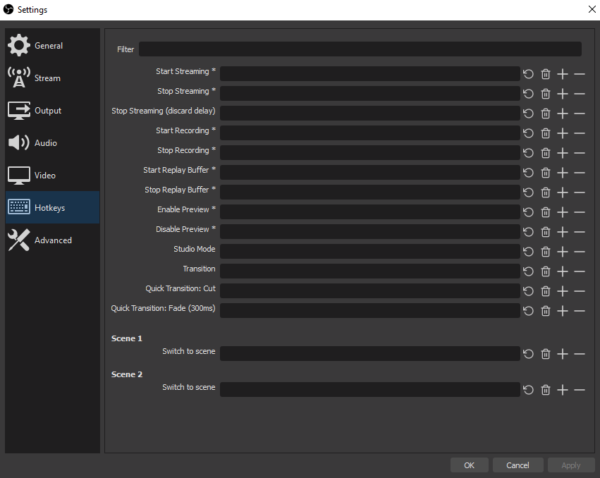
Task: Click the Apply button
Action: (x=571, y=465)
